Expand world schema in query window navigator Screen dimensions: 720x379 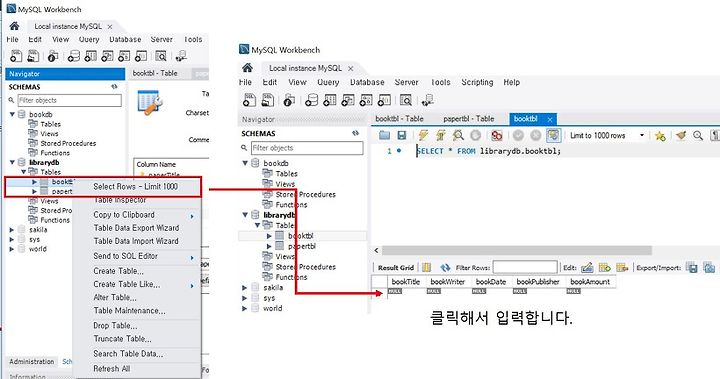click(245, 308)
